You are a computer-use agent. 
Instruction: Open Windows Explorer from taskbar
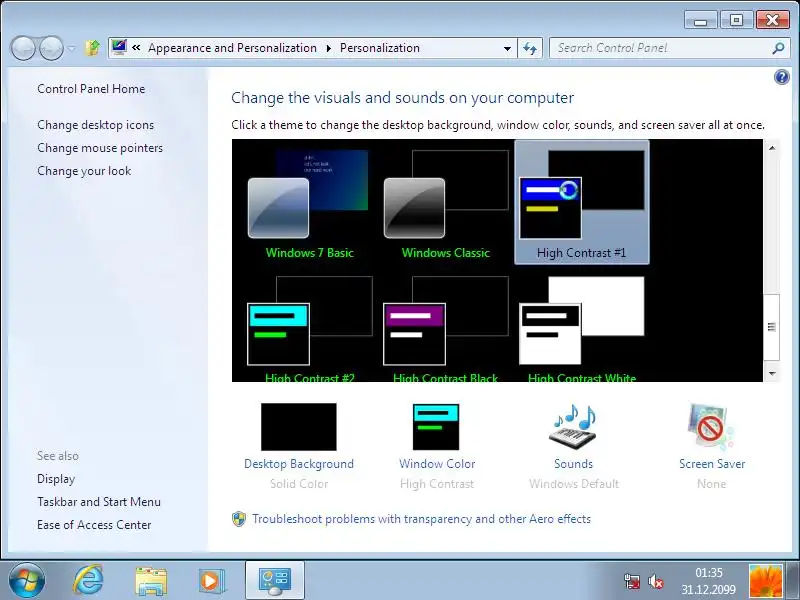click(151, 581)
